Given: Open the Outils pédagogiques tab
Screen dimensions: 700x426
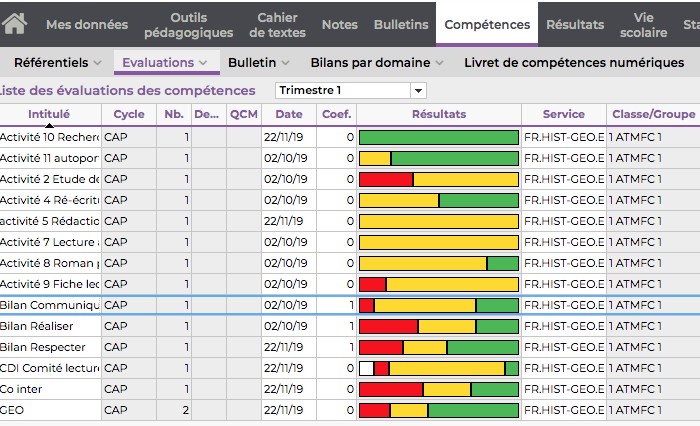Looking at the screenshot, I should pyautogui.click(x=188, y=25).
